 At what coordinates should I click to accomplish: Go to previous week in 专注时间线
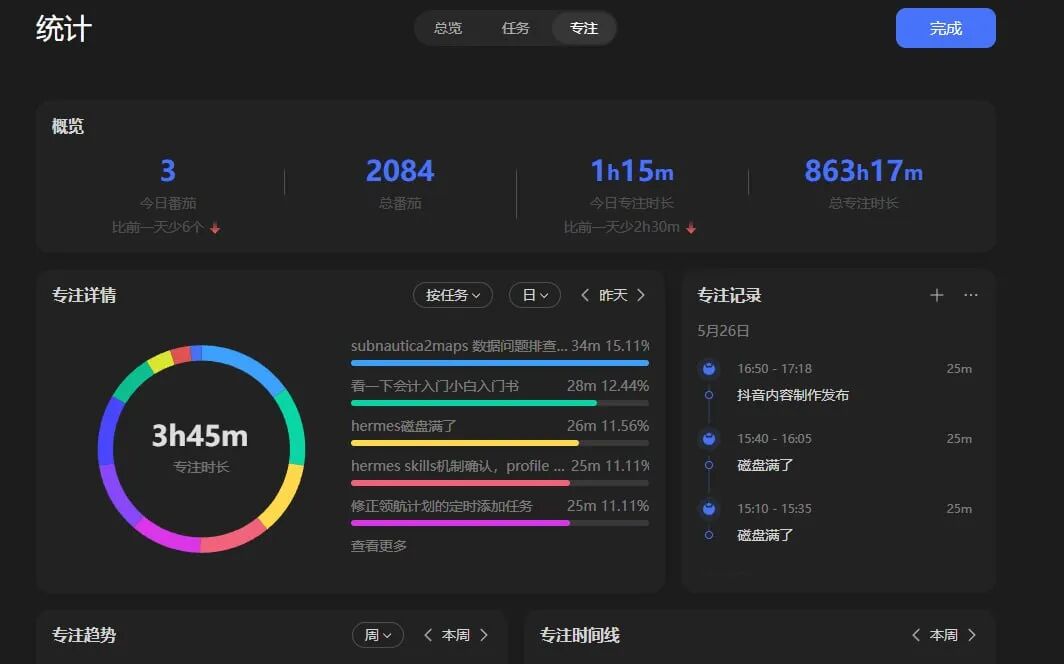(915, 635)
